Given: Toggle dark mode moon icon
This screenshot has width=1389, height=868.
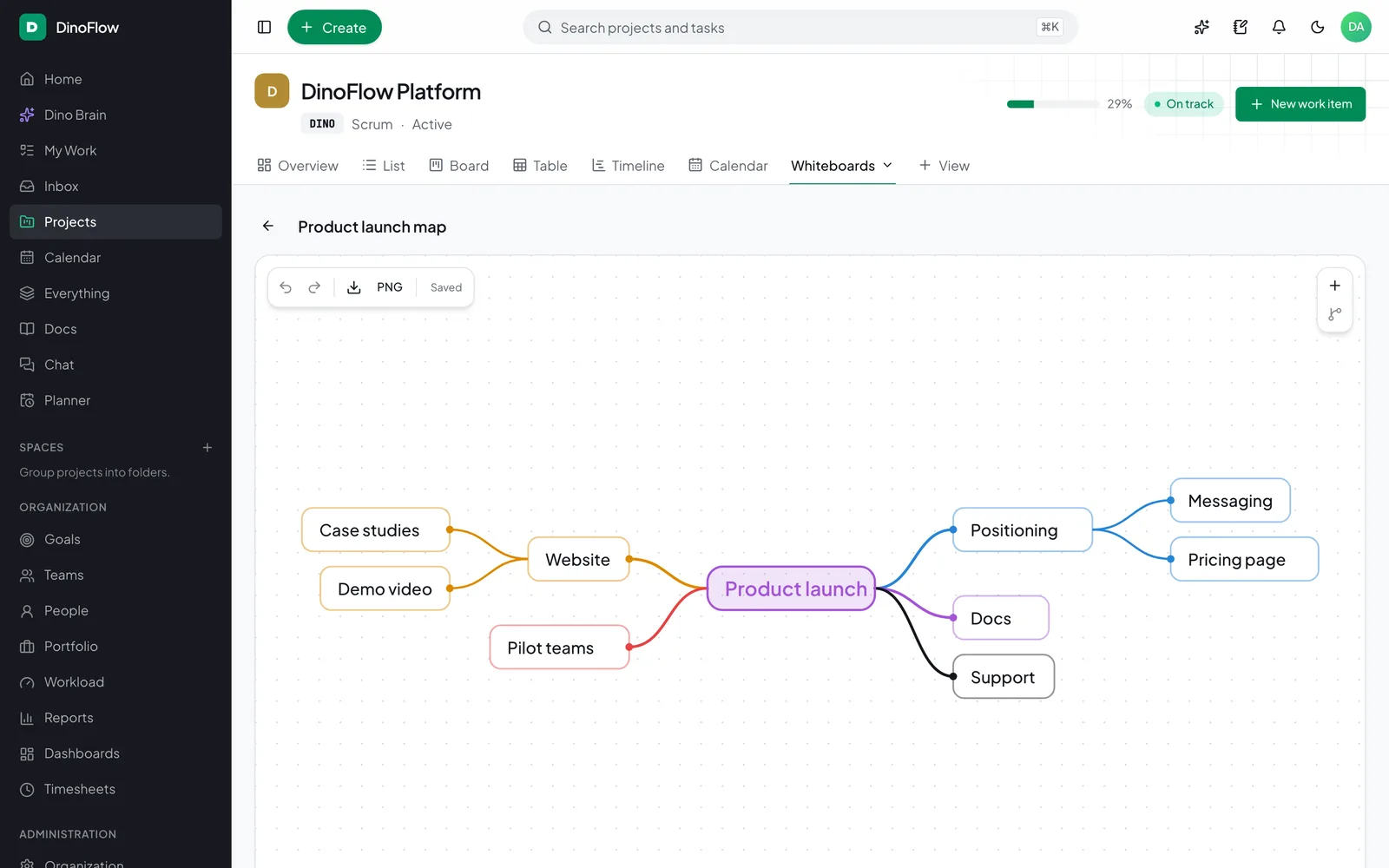Looking at the screenshot, I should tap(1318, 27).
